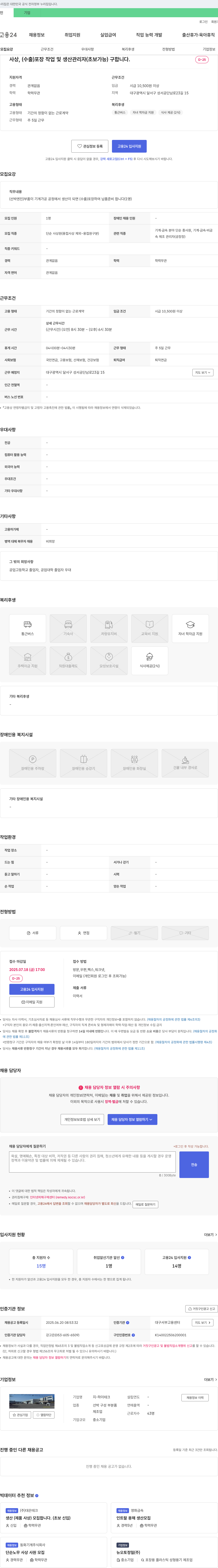
Task: Click the 열람차단 button
Action: click(x=44, y=1415)
